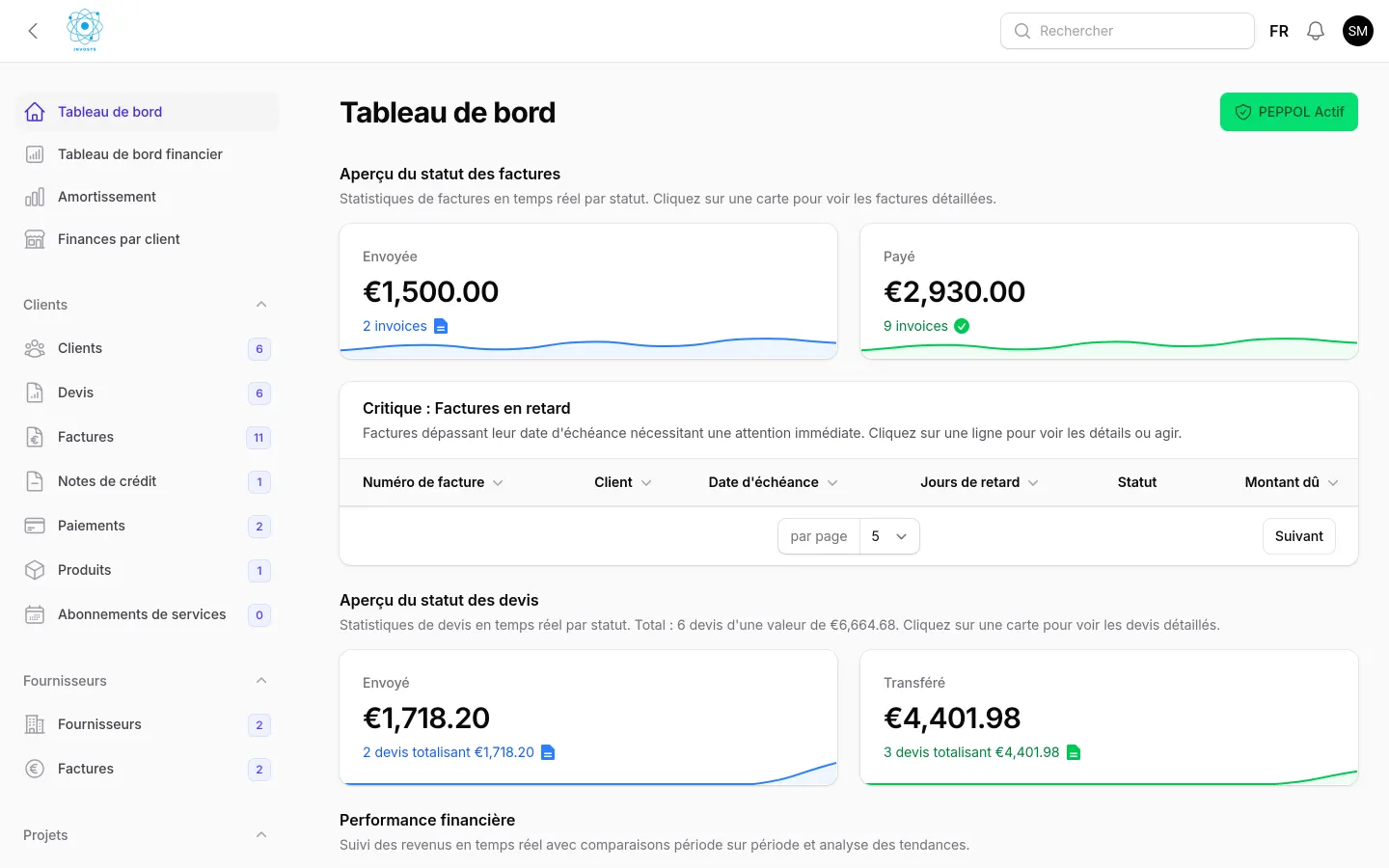Click the euro icon beside supplier Factures
The height and width of the screenshot is (868, 1389).
click(x=35, y=769)
